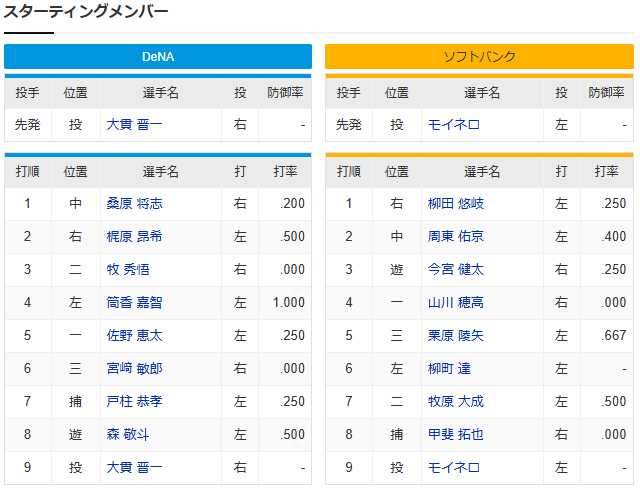Click DeNA lineup 打順 column header

[28, 172]
